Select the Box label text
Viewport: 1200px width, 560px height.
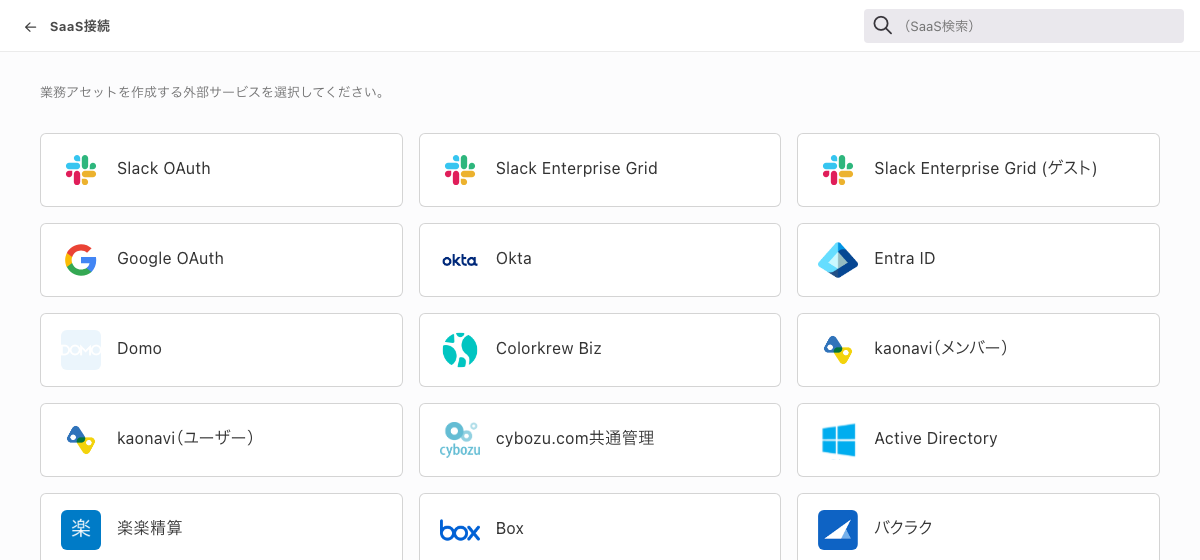pos(510,529)
